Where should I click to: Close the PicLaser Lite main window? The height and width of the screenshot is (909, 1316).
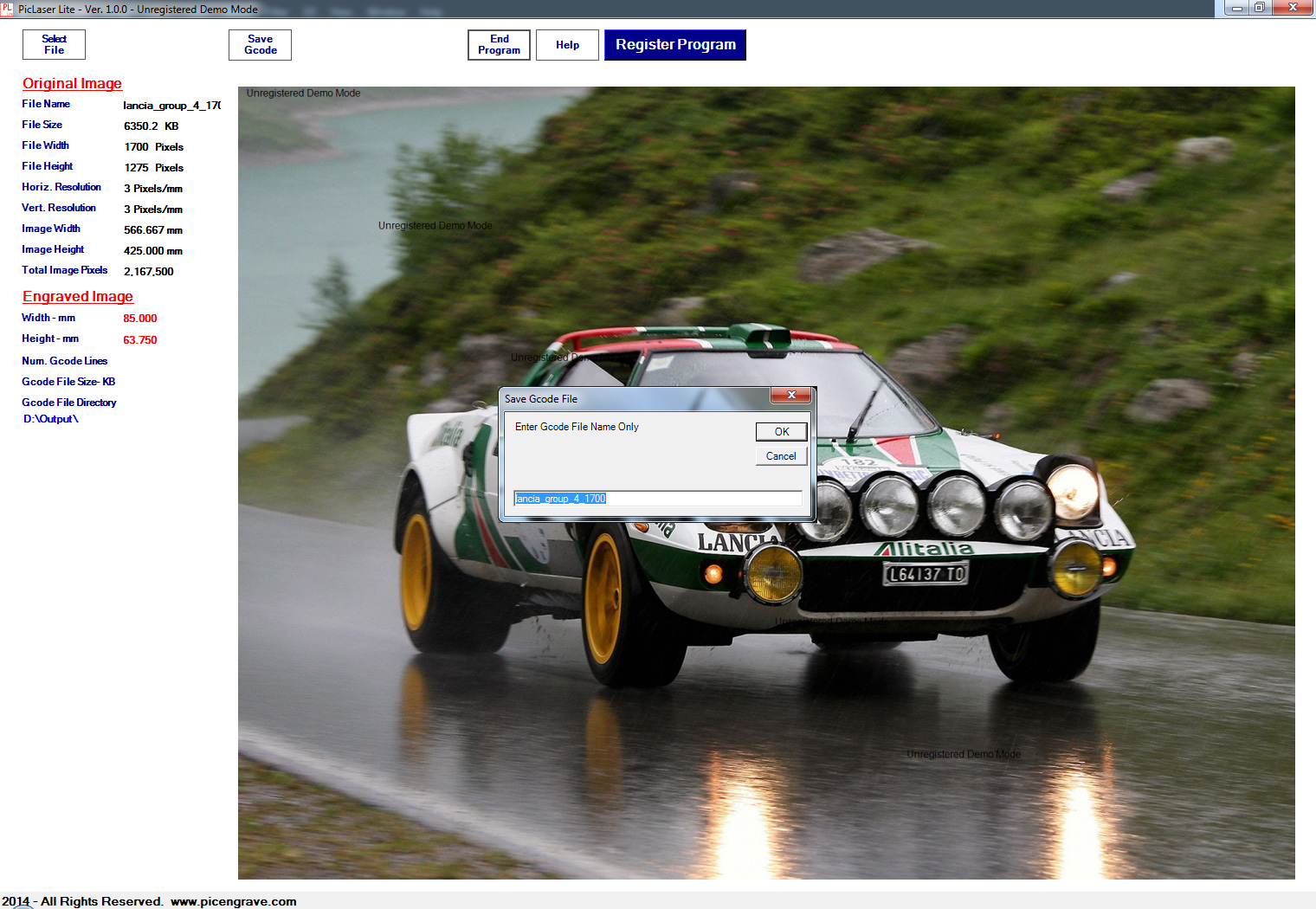[1293, 8]
